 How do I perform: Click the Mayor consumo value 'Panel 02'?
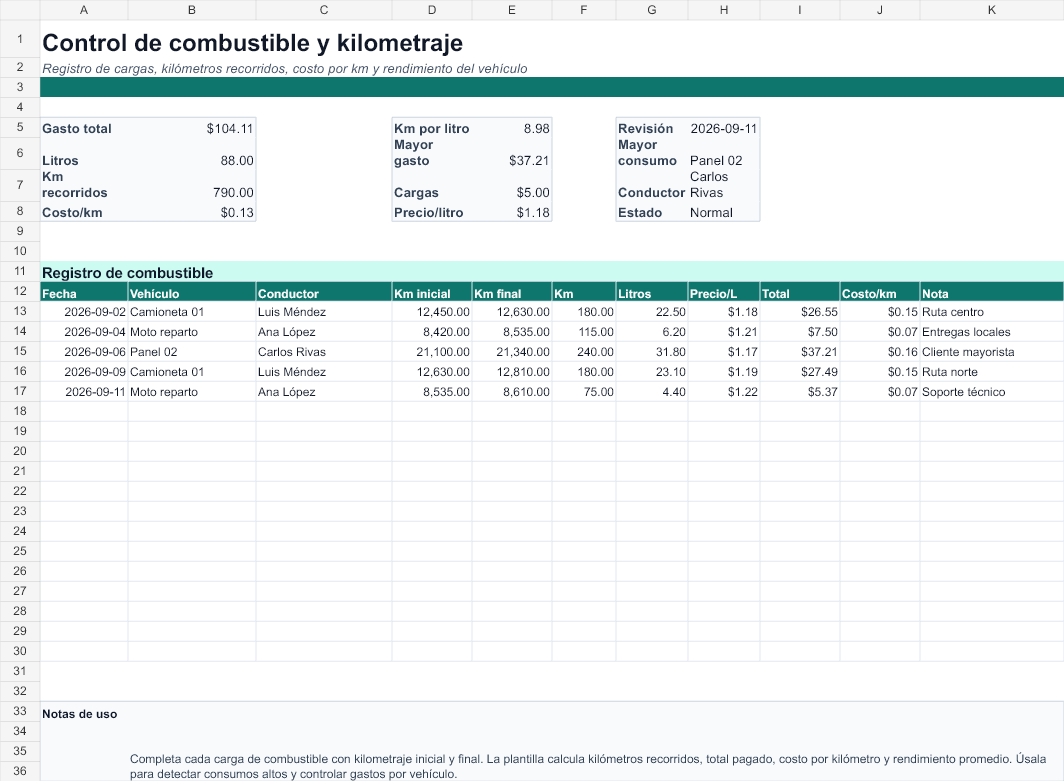(x=716, y=161)
